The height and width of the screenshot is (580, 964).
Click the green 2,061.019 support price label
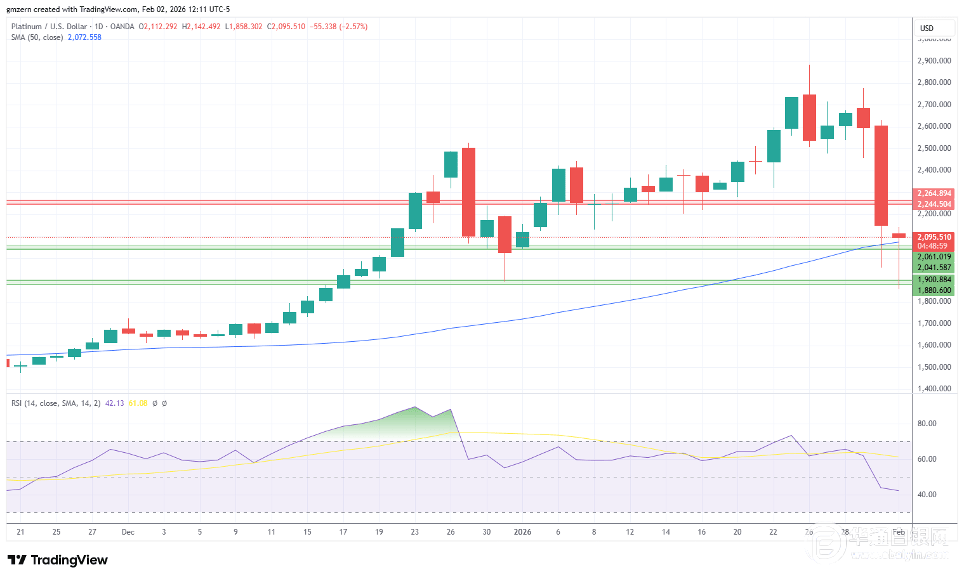[x=934, y=257]
